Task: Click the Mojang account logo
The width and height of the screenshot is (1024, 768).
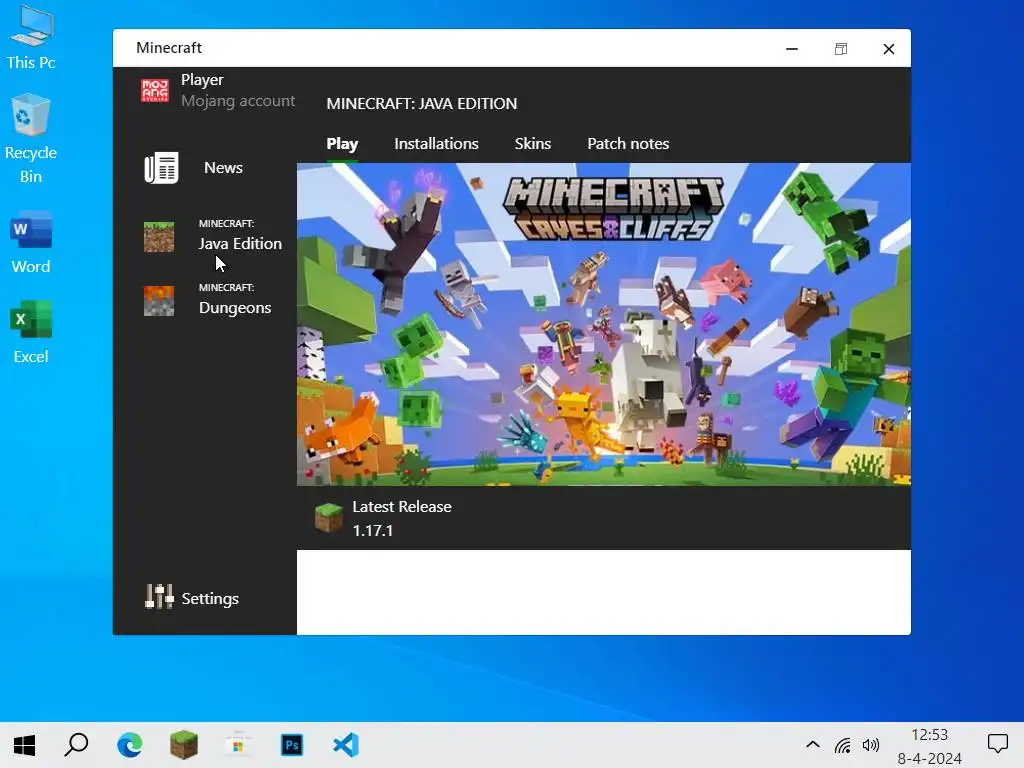Action: pyautogui.click(x=155, y=90)
